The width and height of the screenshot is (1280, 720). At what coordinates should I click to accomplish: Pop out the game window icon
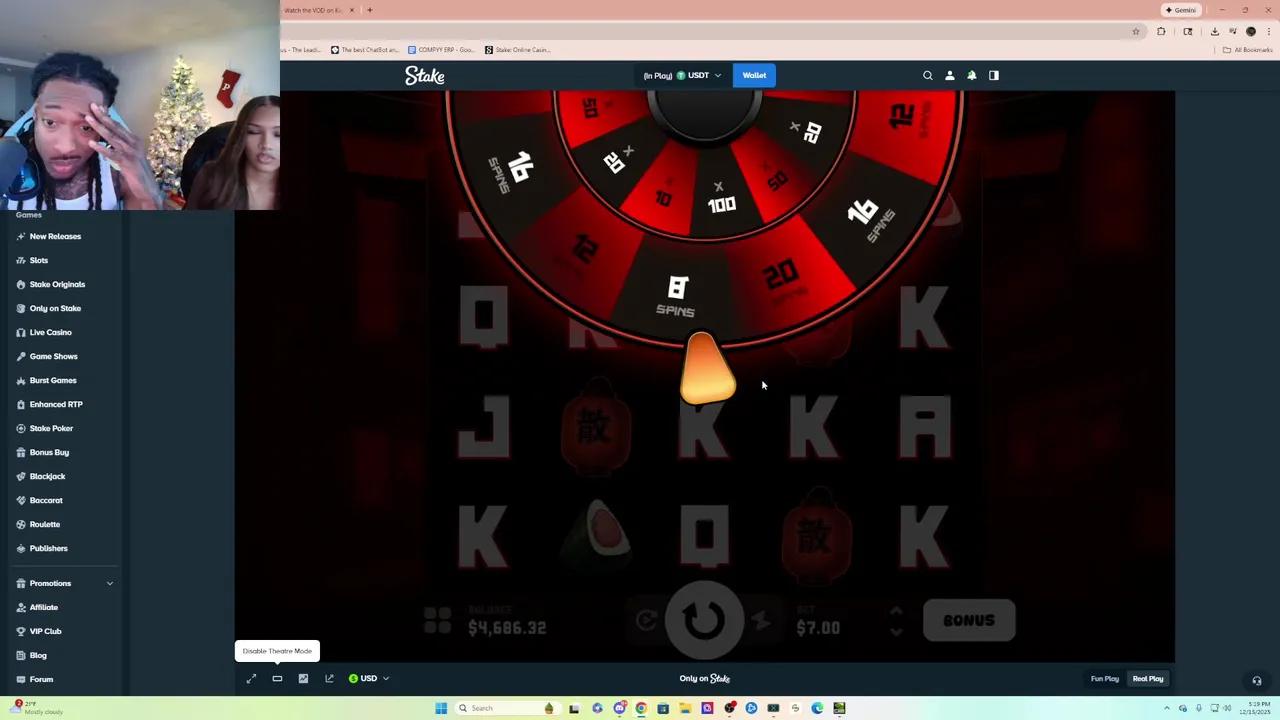[329, 679]
